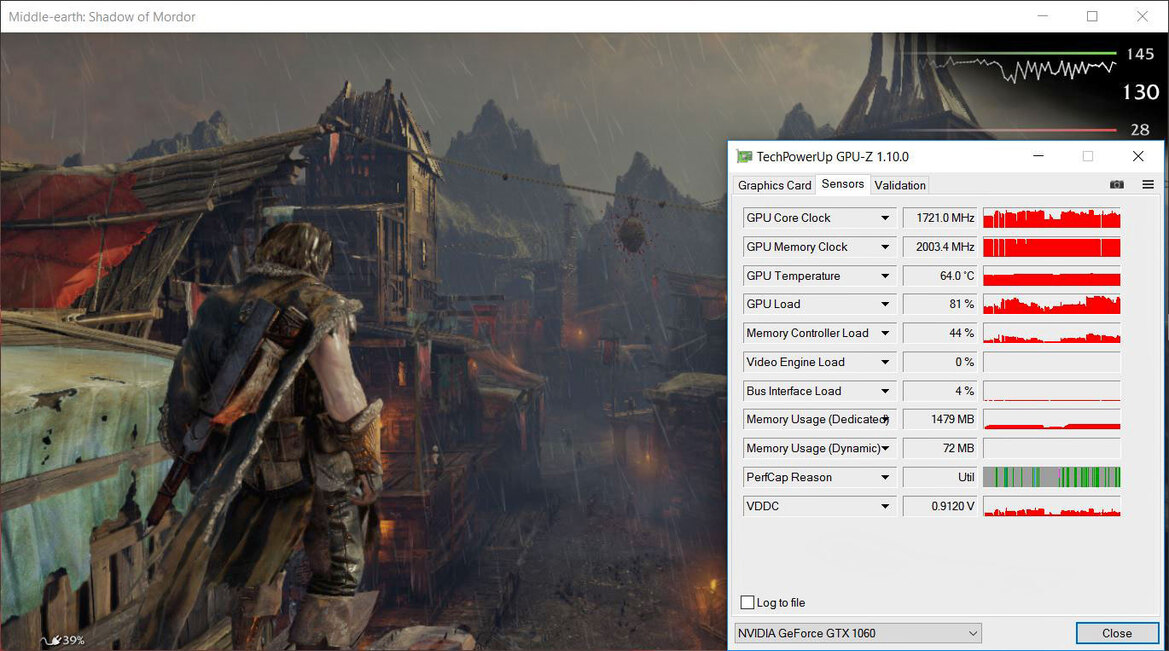
Task: Click the Memory Usage (Dedicated) history graph
Action: (x=1052, y=420)
